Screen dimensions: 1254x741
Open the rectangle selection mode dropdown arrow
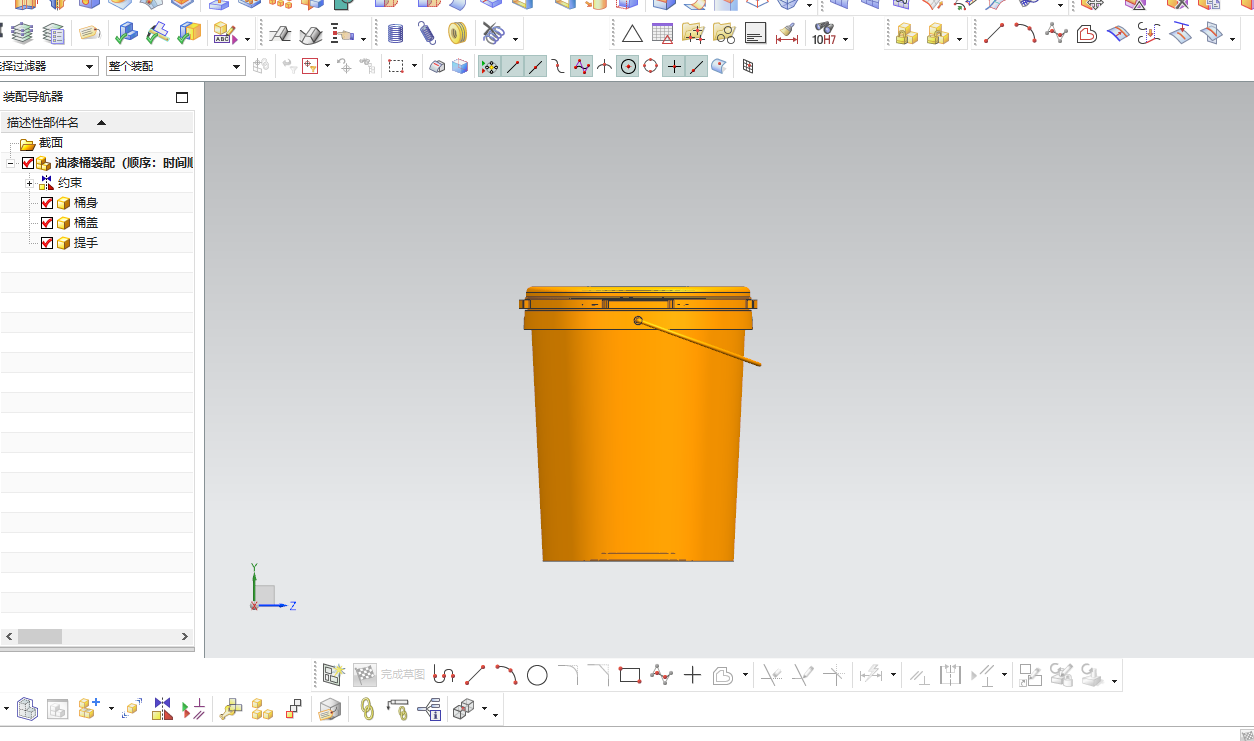[x=414, y=67]
